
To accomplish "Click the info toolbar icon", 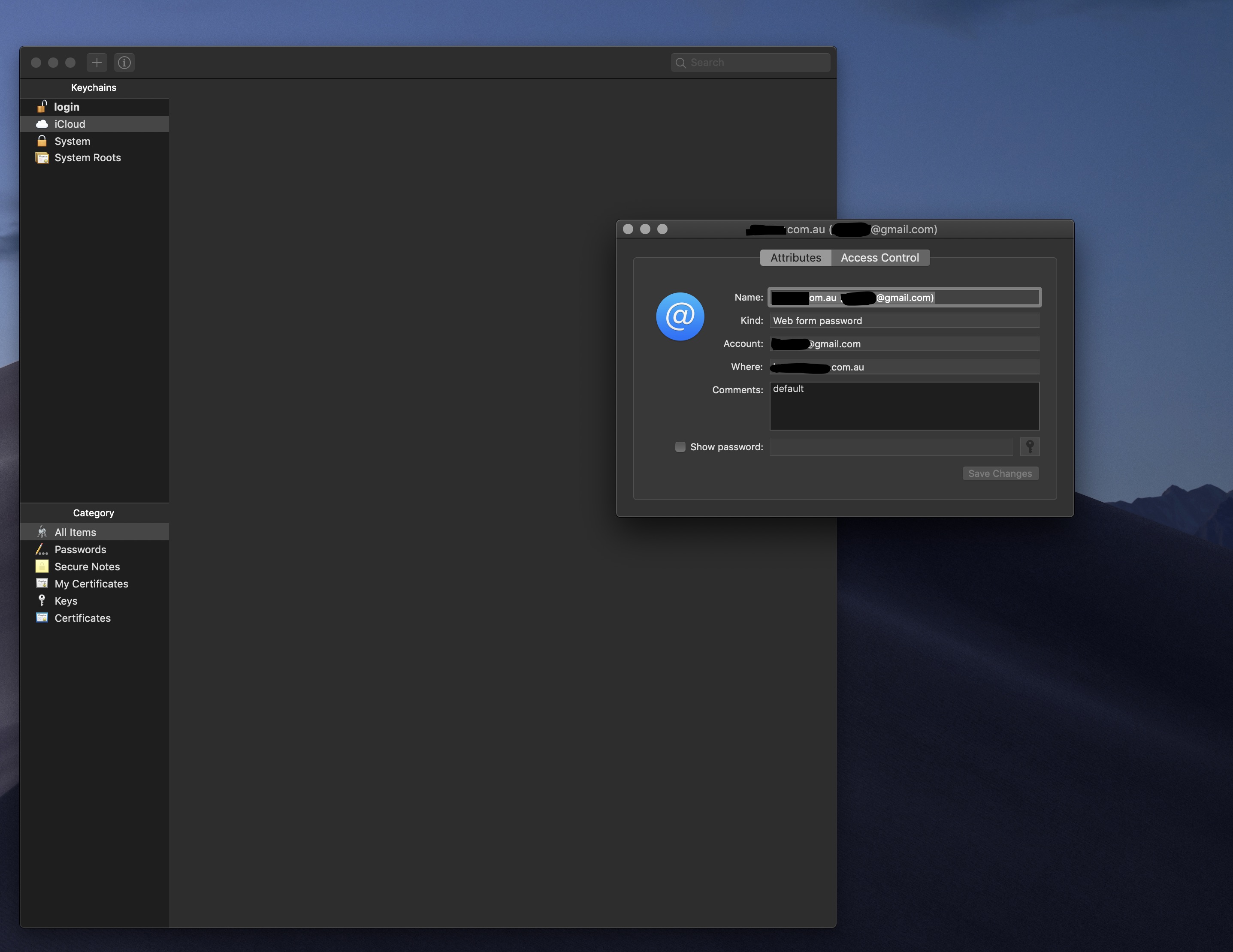I will coord(124,63).
